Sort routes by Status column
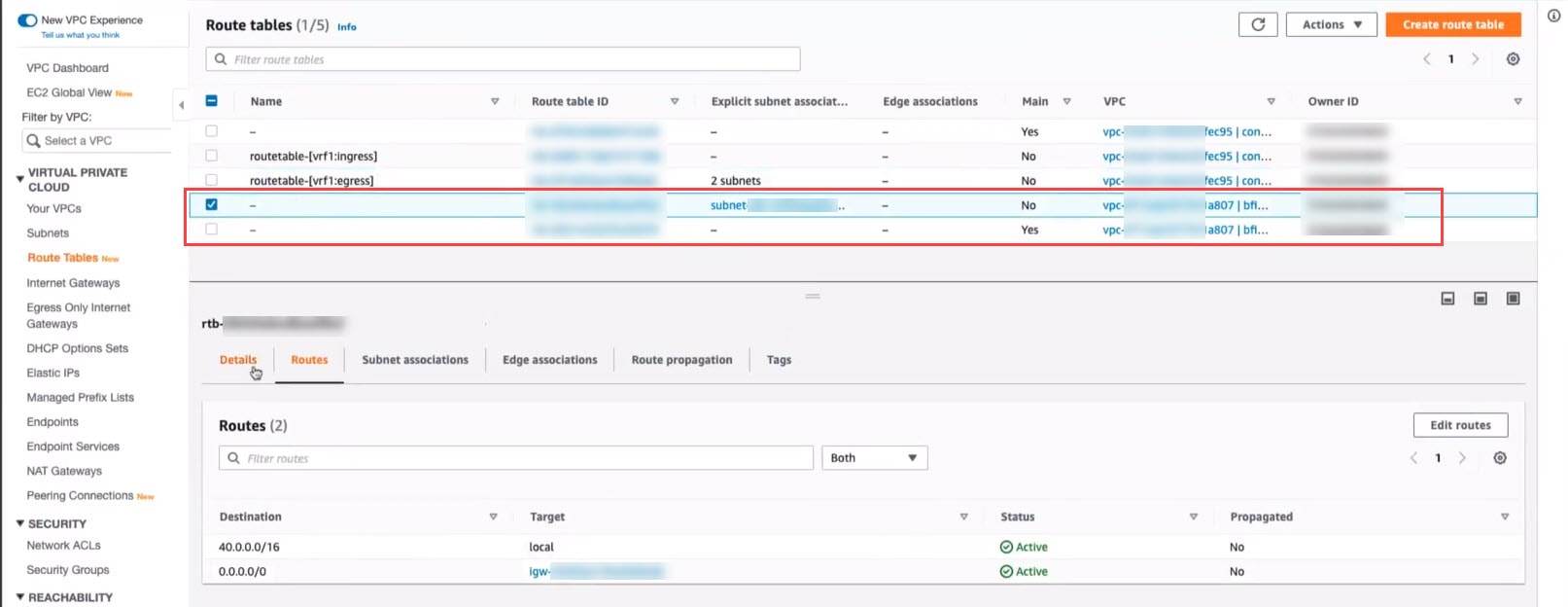Screen dimensions: 1568x607 [x=1193, y=517]
